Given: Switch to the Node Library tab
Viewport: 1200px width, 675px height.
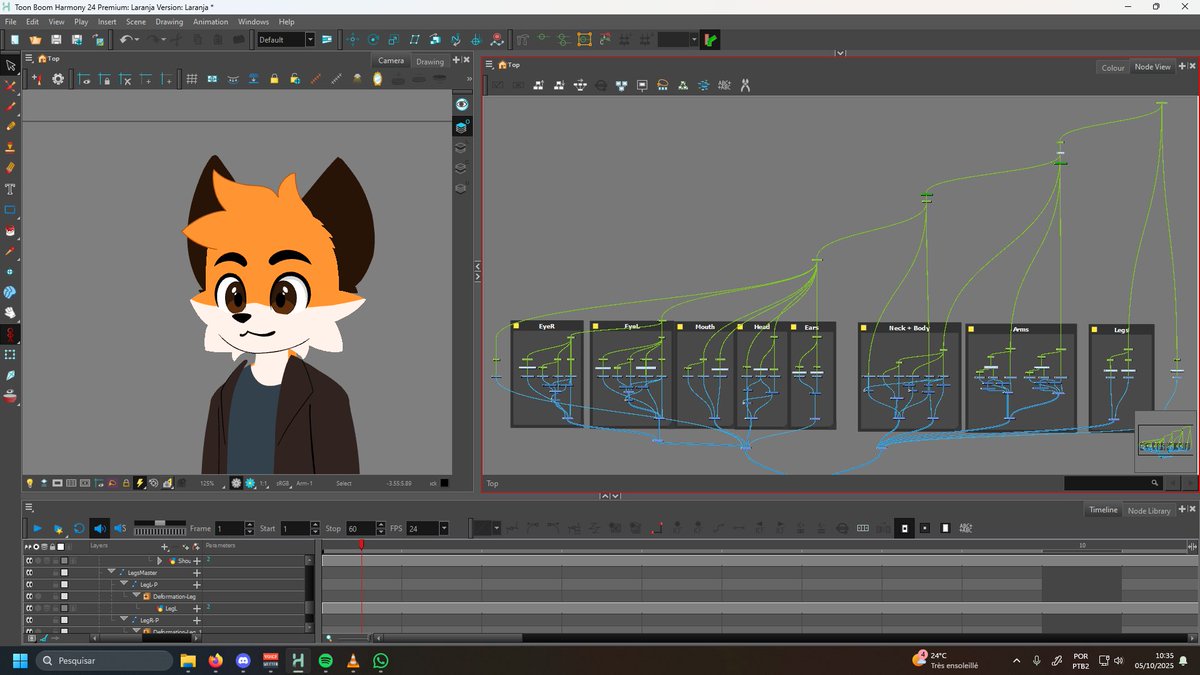Looking at the screenshot, I should 1149,510.
